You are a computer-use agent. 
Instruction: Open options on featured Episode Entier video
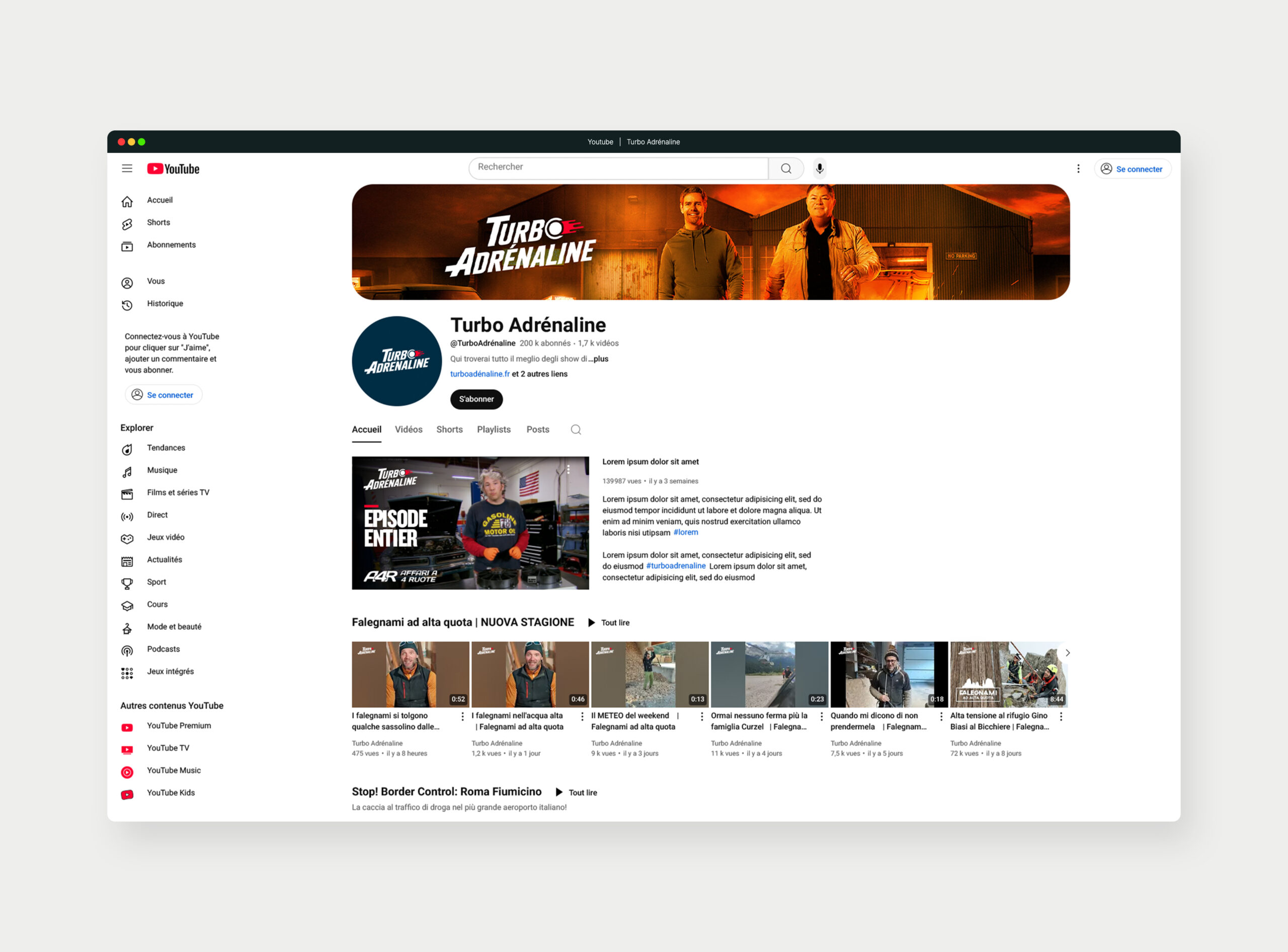(569, 470)
